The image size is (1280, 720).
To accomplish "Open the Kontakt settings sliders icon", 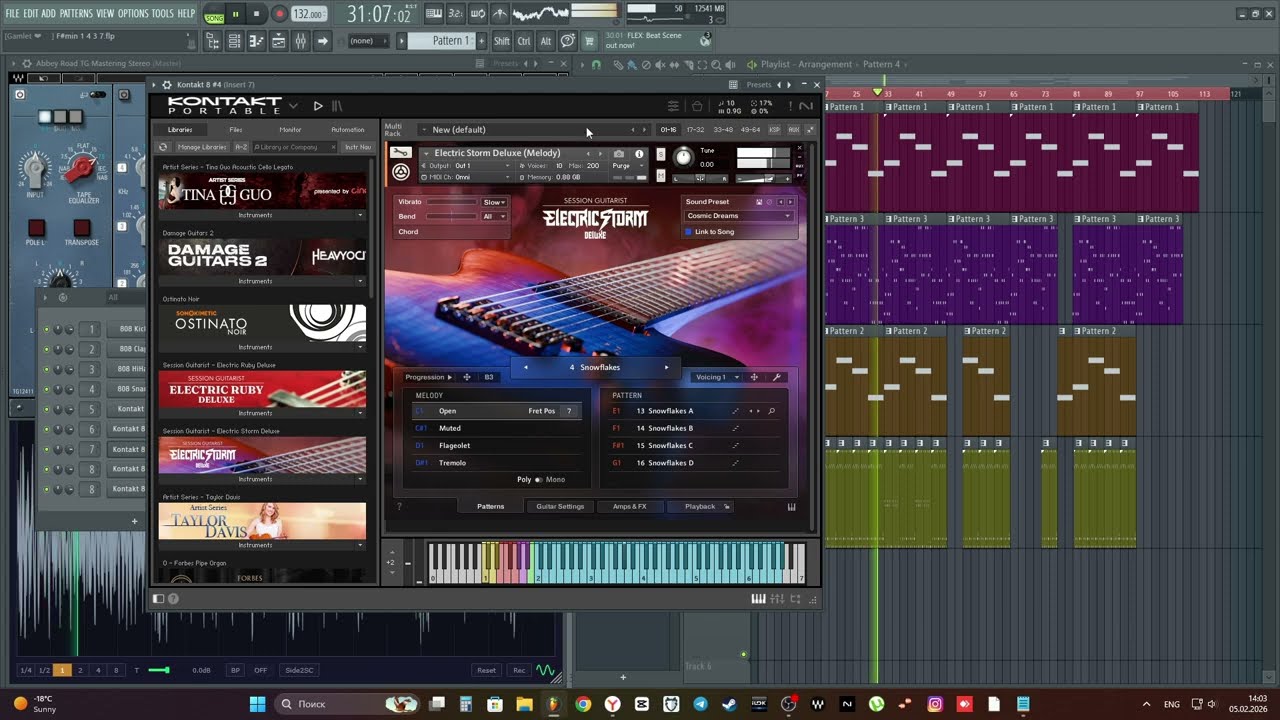I will point(673,106).
